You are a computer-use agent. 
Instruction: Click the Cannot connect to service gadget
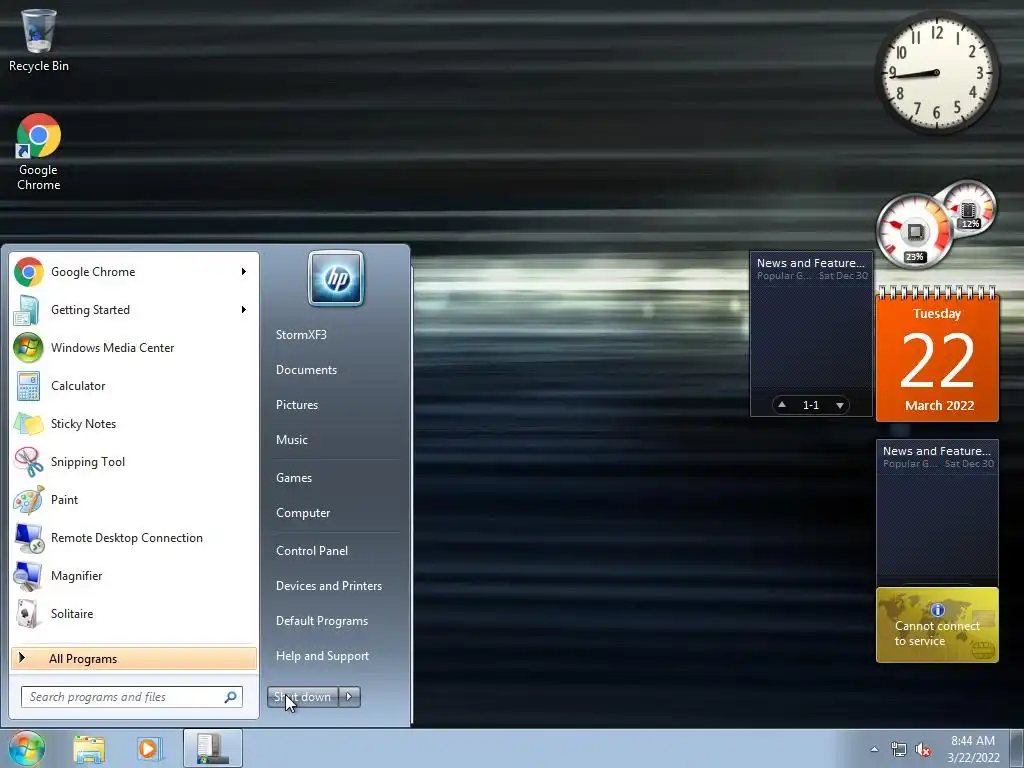click(x=937, y=625)
